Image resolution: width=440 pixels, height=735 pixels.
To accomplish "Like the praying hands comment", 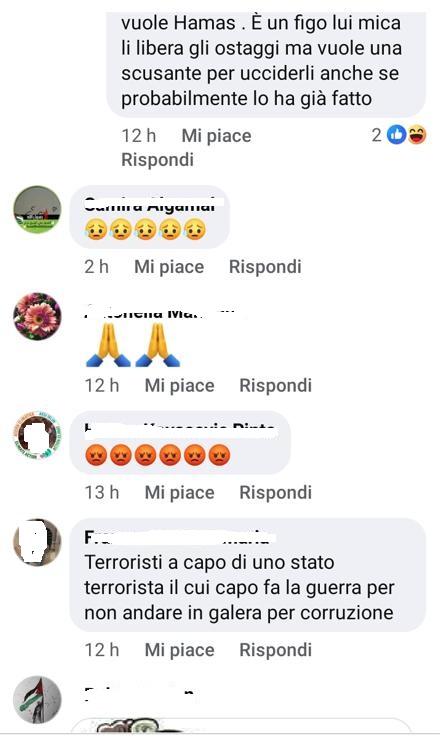I will point(179,386).
